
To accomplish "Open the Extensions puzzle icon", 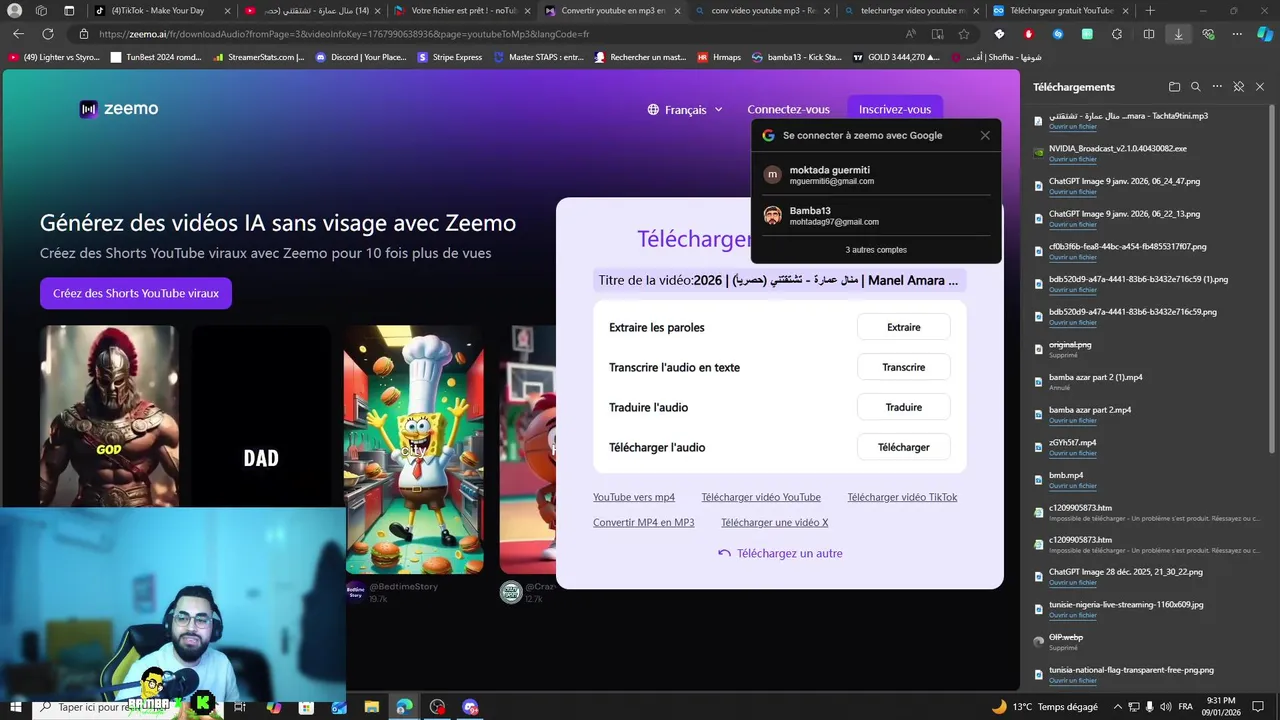I will tap(1117, 34).
